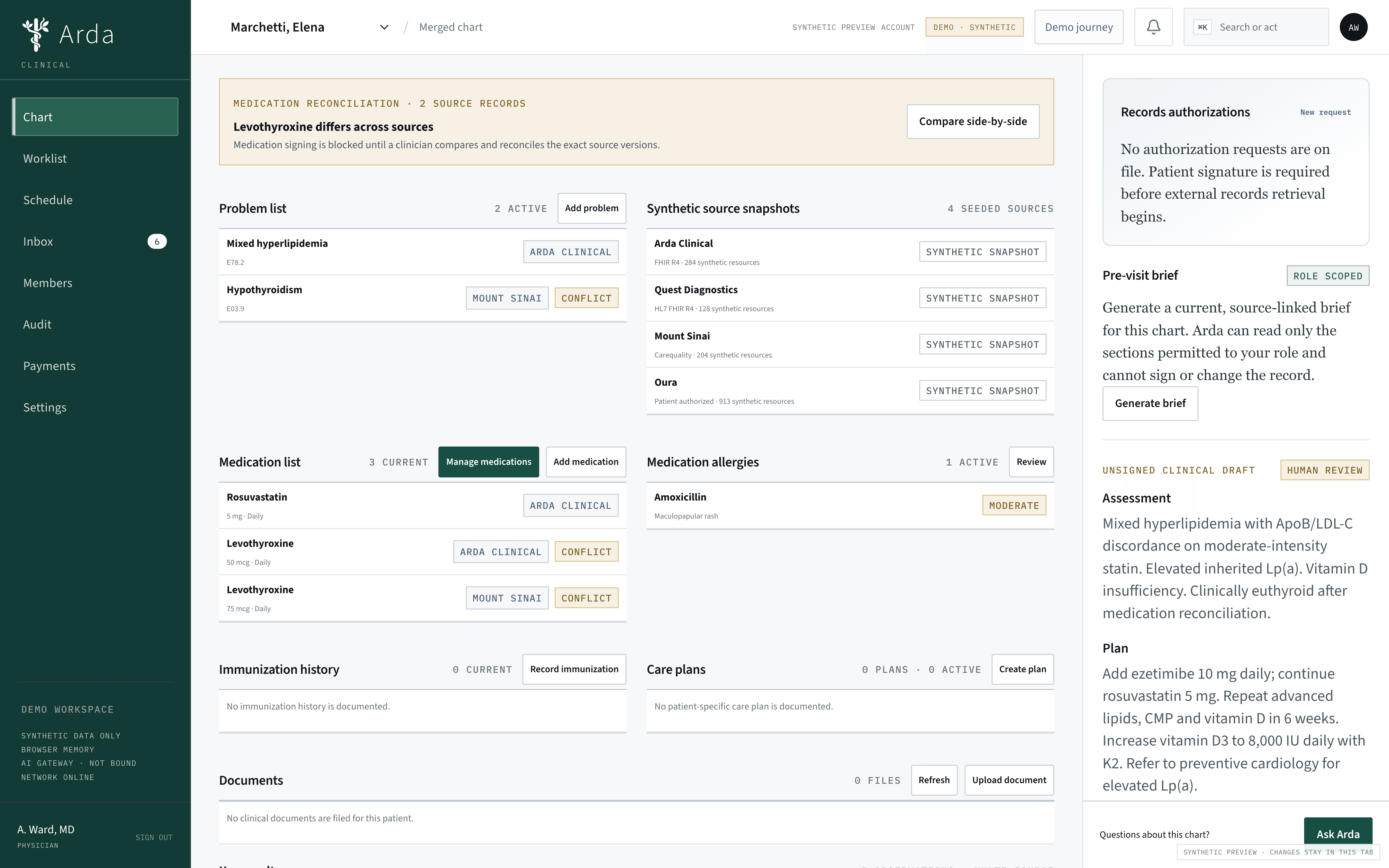Viewport: 1389px width, 868px height.
Task: Refresh the Documents section
Action: (x=934, y=780)
